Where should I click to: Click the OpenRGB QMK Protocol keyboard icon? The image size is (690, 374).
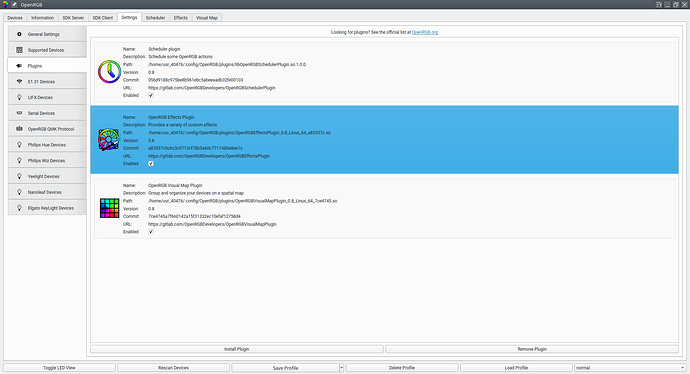click(x=19, y=129)
